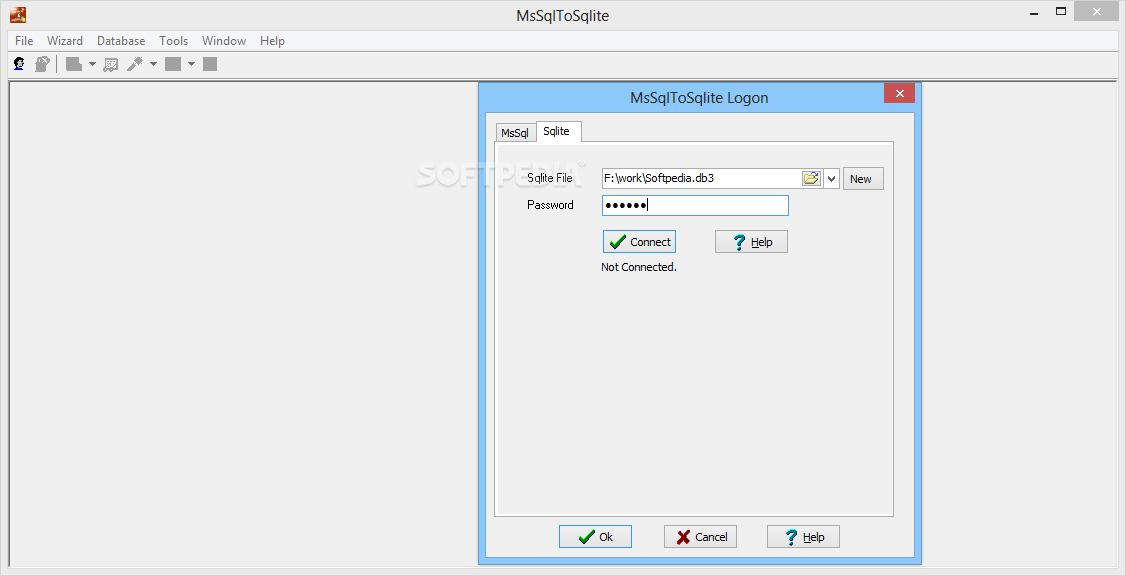Open dropdown arrow beside the wand icon
The width and height of the screenshot is (1126, 576).
click(153, 65)
